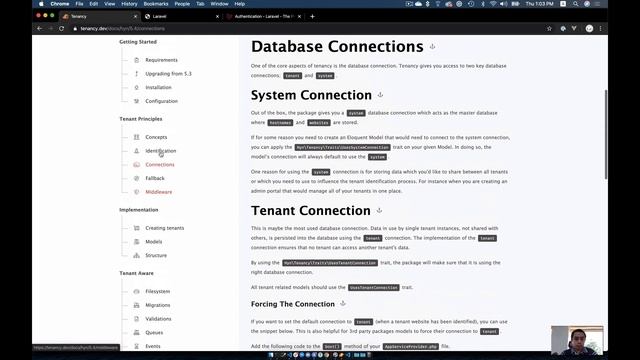The height and width of the screenshot is (360, 640).
Task: Click anchor icon beside Database Connections heading
Action: 432,47
